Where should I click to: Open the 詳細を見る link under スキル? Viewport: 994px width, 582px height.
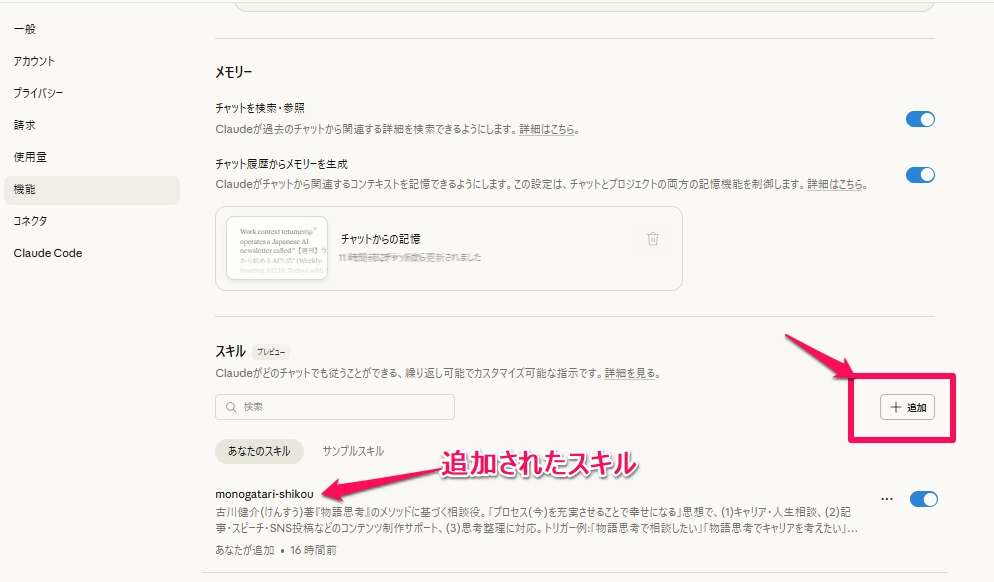tap(629, 373)
